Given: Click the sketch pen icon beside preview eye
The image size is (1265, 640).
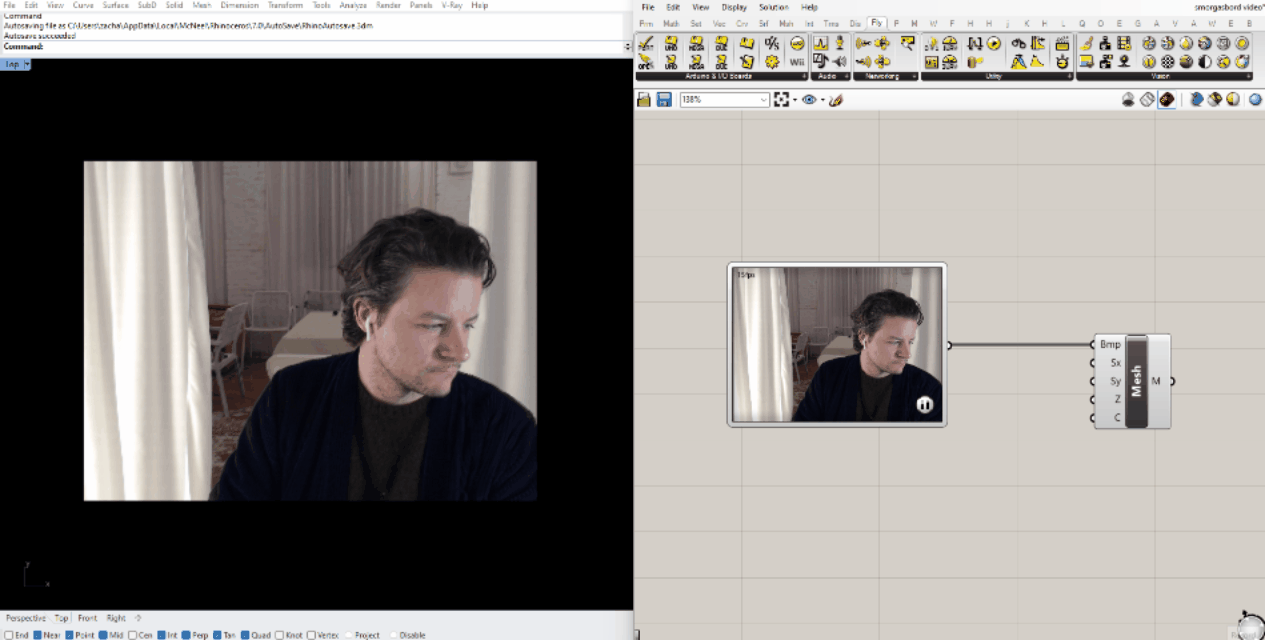Looking at the screenshot, I should coord(836,100).
